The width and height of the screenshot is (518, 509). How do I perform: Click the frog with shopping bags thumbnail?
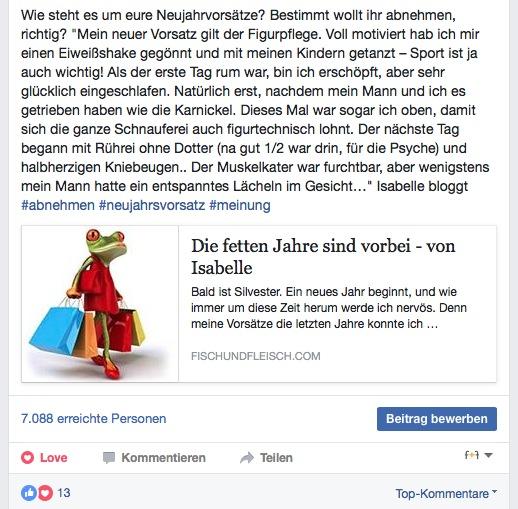click(100, 304)
